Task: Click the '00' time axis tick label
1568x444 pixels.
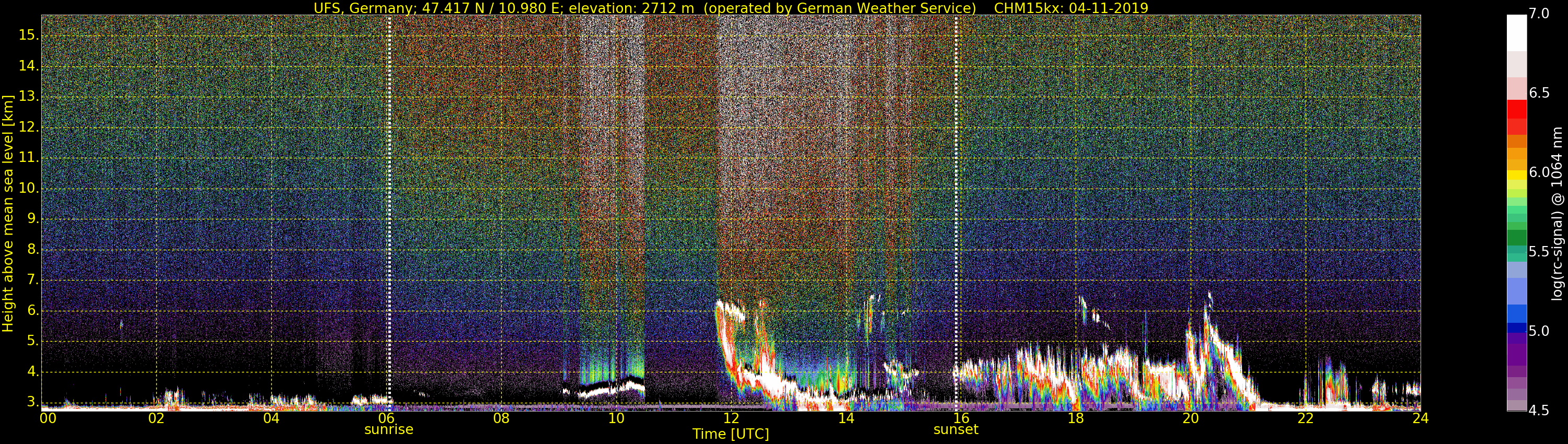Action: tap(48, 418)
